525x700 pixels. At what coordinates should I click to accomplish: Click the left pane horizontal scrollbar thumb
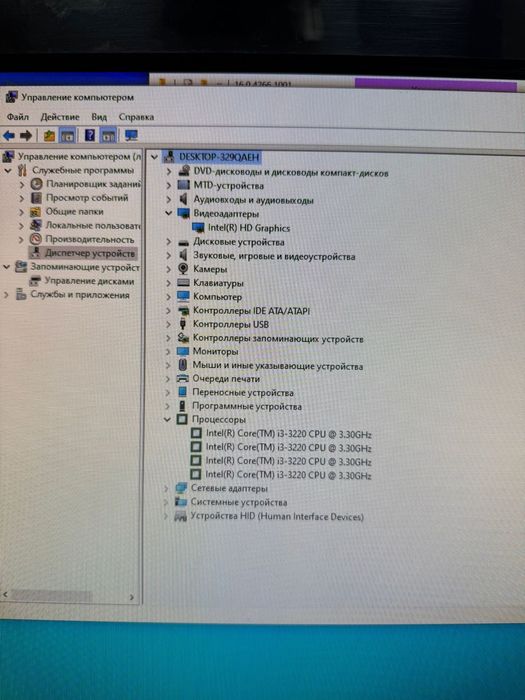[51, 596]
